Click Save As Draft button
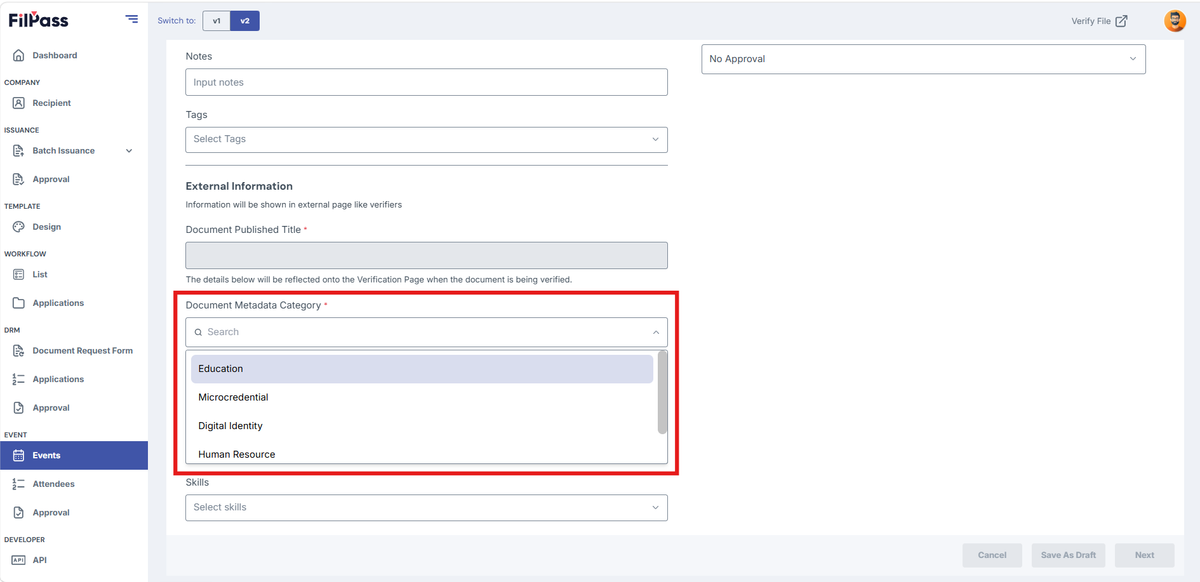The height and width of the screenshot is (582, 1200). point(1068,555)
